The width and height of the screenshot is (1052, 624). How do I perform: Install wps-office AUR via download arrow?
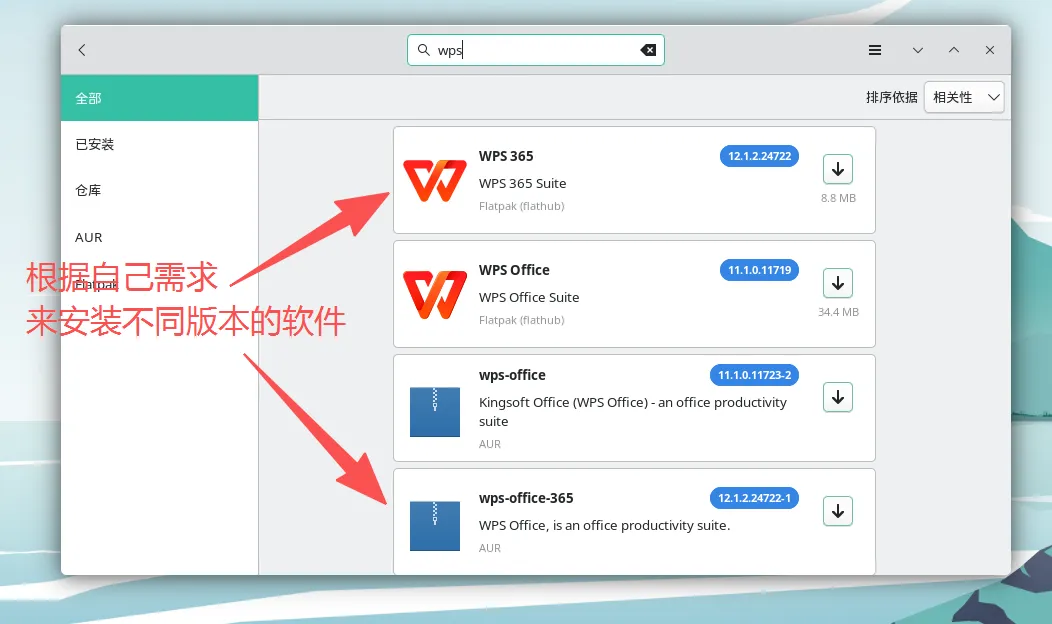(x=838, y=397)
